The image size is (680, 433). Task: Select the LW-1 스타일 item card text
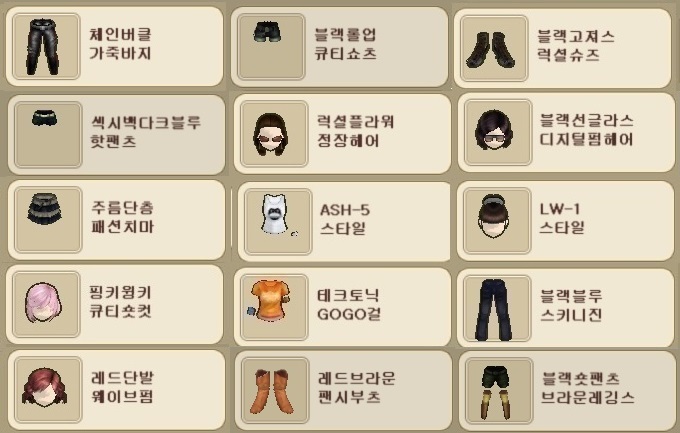pyautogui.click(x=562, y=218)
